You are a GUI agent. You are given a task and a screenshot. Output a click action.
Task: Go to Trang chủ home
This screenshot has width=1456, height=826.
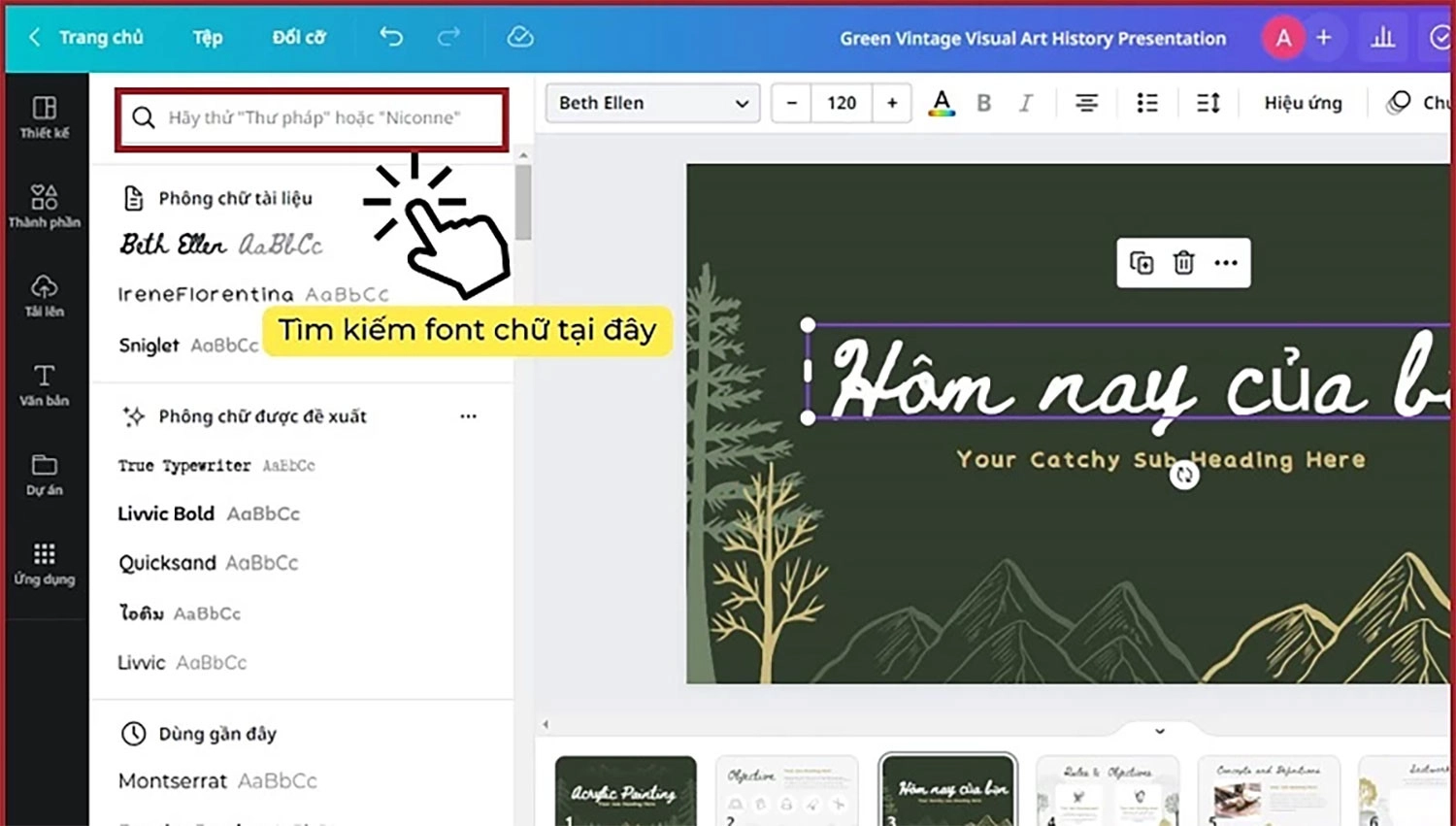pyautogui.click(x=101, y=37)
